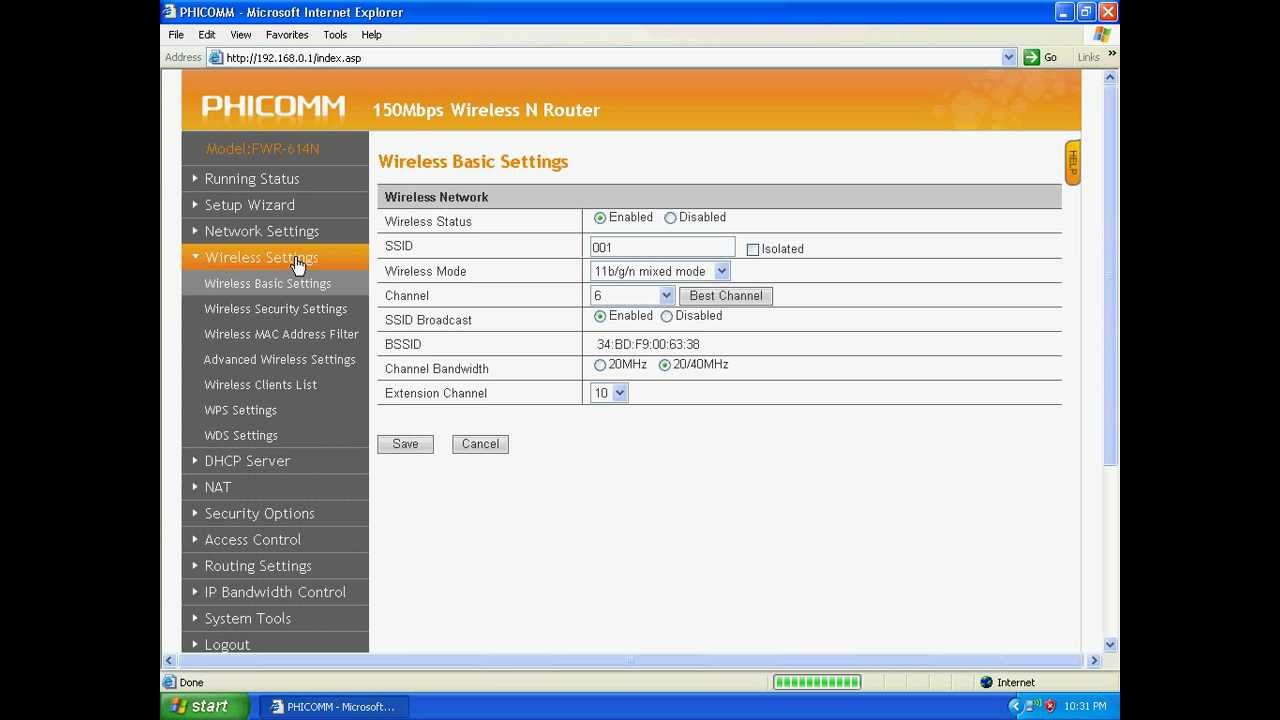Open WPS Settings page
The width and height of the screenshot is (1280, 720).
click(240, 410)
